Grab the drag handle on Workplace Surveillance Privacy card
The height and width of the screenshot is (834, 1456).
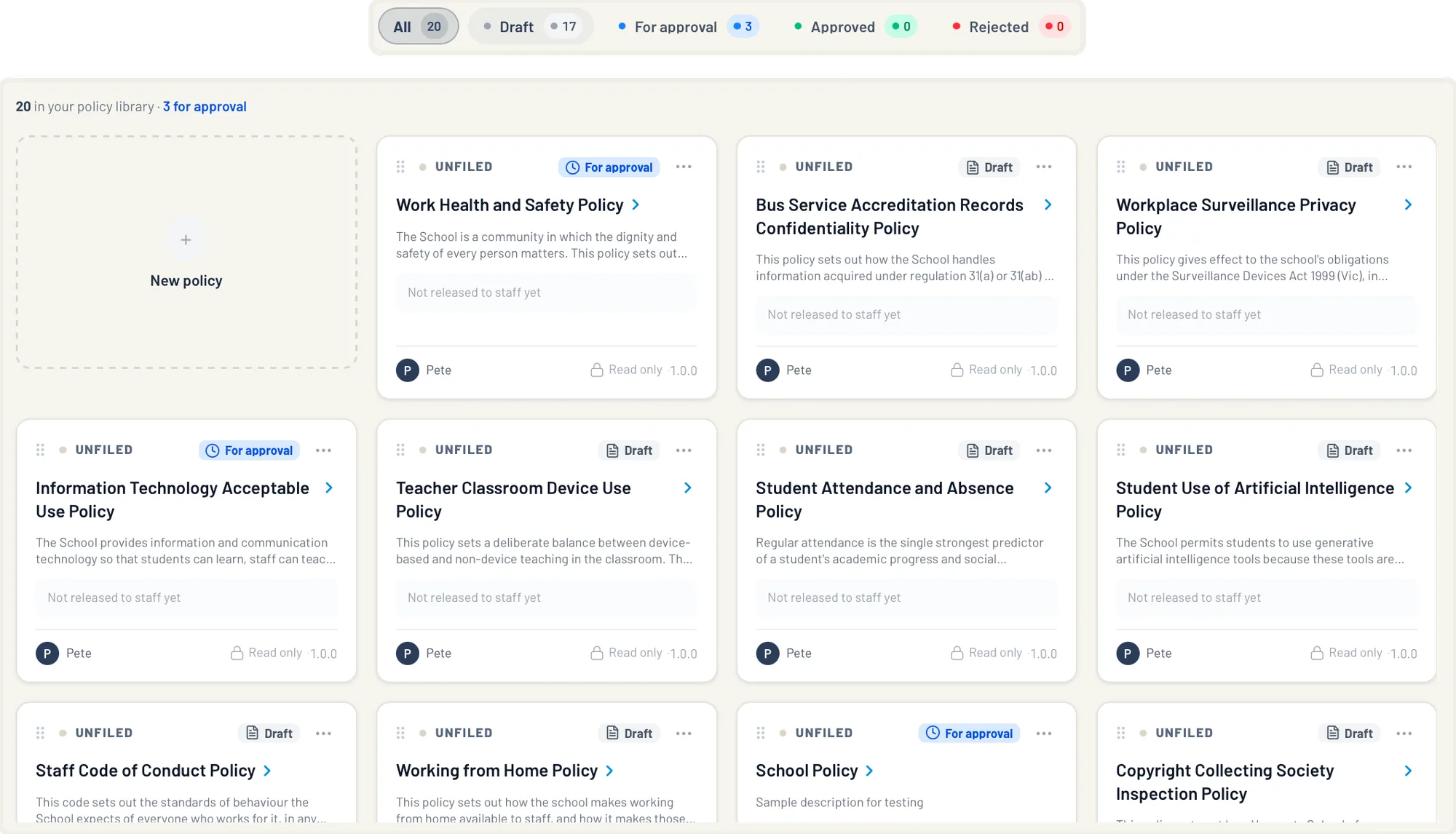click(x=1121, y=167)
